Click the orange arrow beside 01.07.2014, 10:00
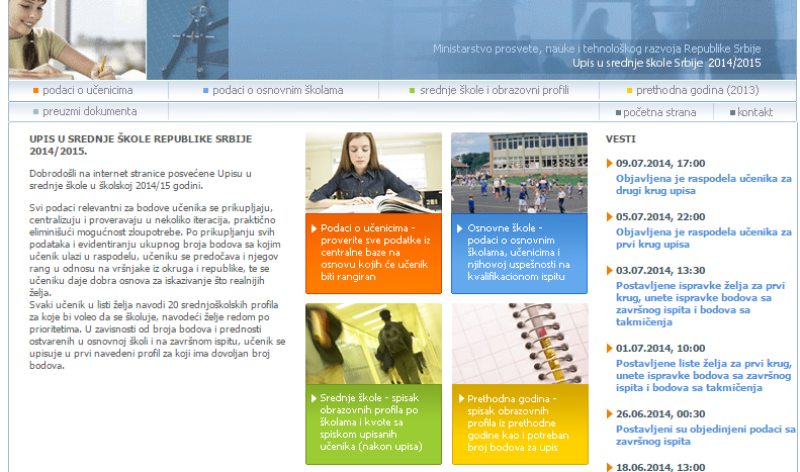The width and height of the screenshot is (800, 472). 609,349
